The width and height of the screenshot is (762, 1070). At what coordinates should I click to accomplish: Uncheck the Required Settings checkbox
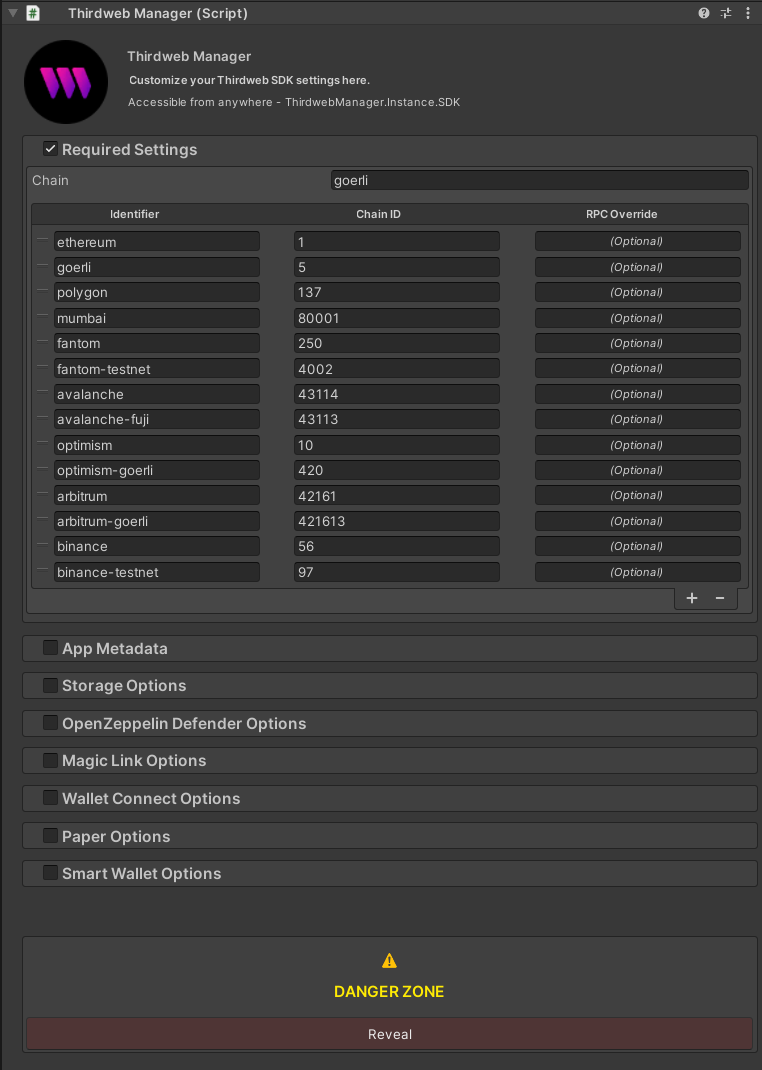point(50,149)
